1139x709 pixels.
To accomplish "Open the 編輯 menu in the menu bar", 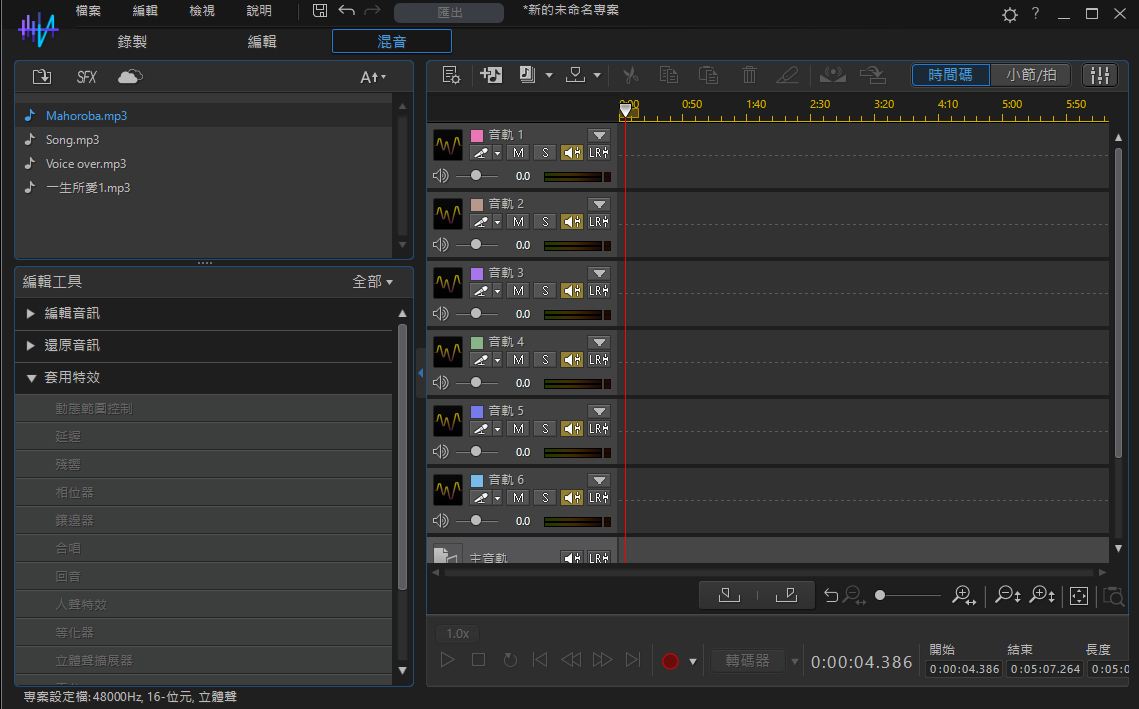I will (145, 11).
